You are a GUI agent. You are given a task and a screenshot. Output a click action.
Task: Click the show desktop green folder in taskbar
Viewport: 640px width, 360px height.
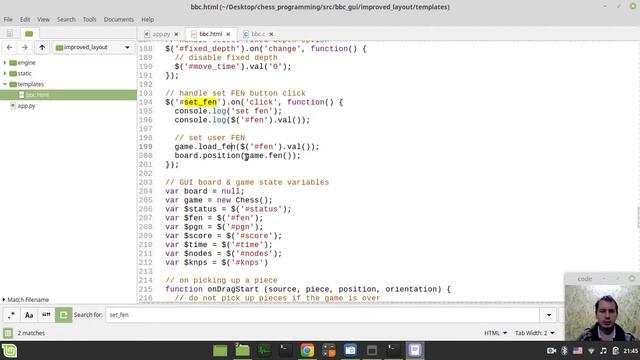tap(220, 351)
